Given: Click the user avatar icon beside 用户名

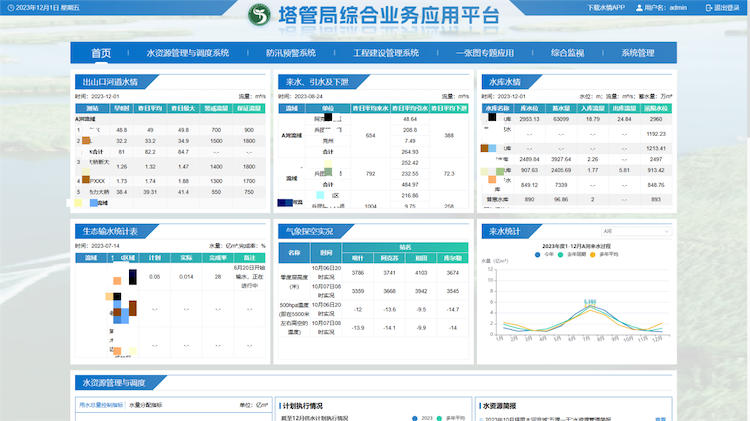Looking at the screenshot, I should (x=639, y=8).
